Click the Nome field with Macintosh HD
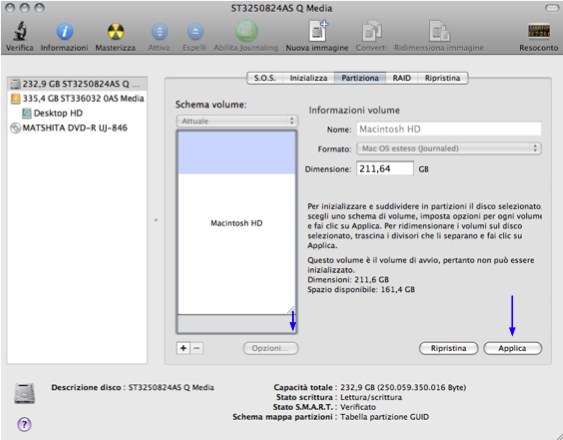Screen dimensions: 563x440 coord(449,129)
